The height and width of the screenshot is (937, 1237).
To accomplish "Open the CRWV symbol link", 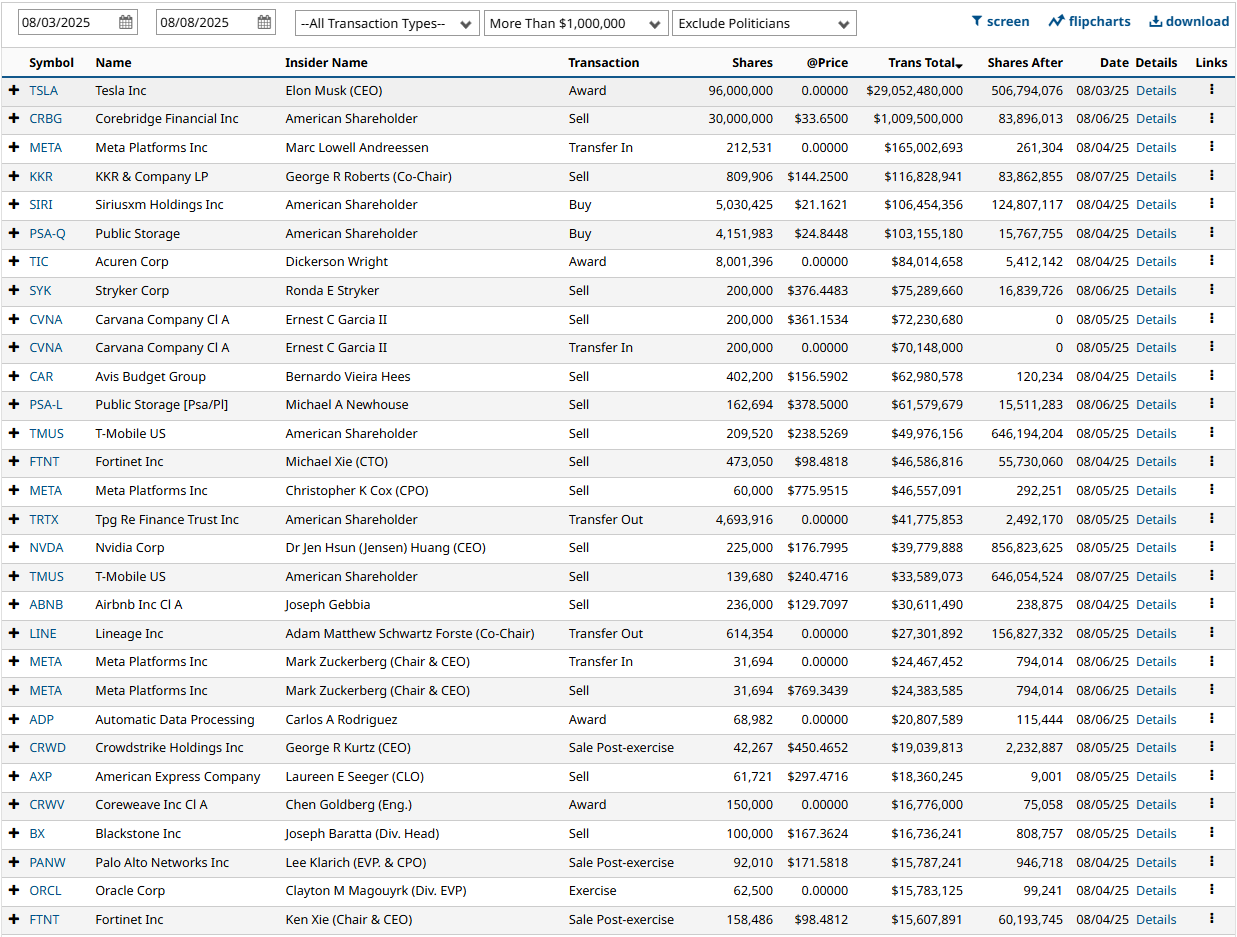I will pyautogui.click(x=47, y=804).
